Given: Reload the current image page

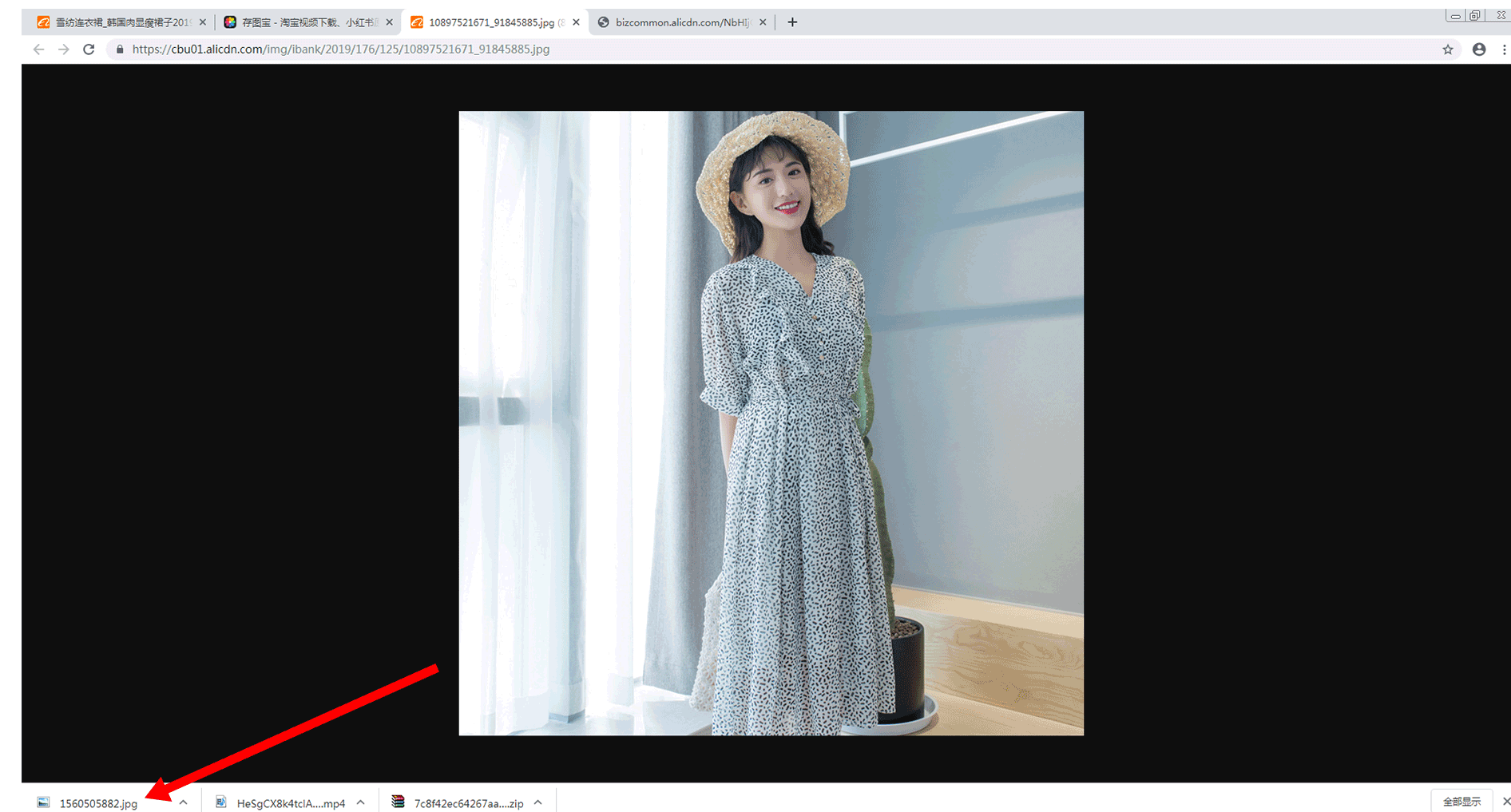Looking at the screenshot, I should point(89,50).
